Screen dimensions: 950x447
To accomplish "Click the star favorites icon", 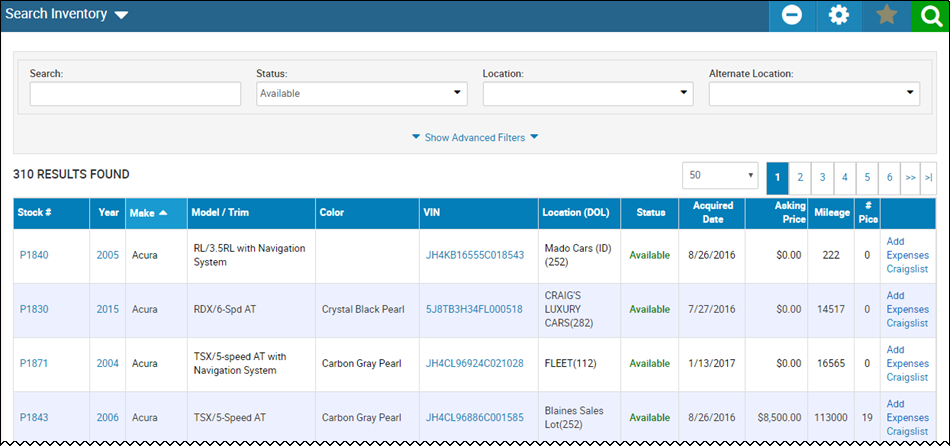I will [x=886, y=16].
